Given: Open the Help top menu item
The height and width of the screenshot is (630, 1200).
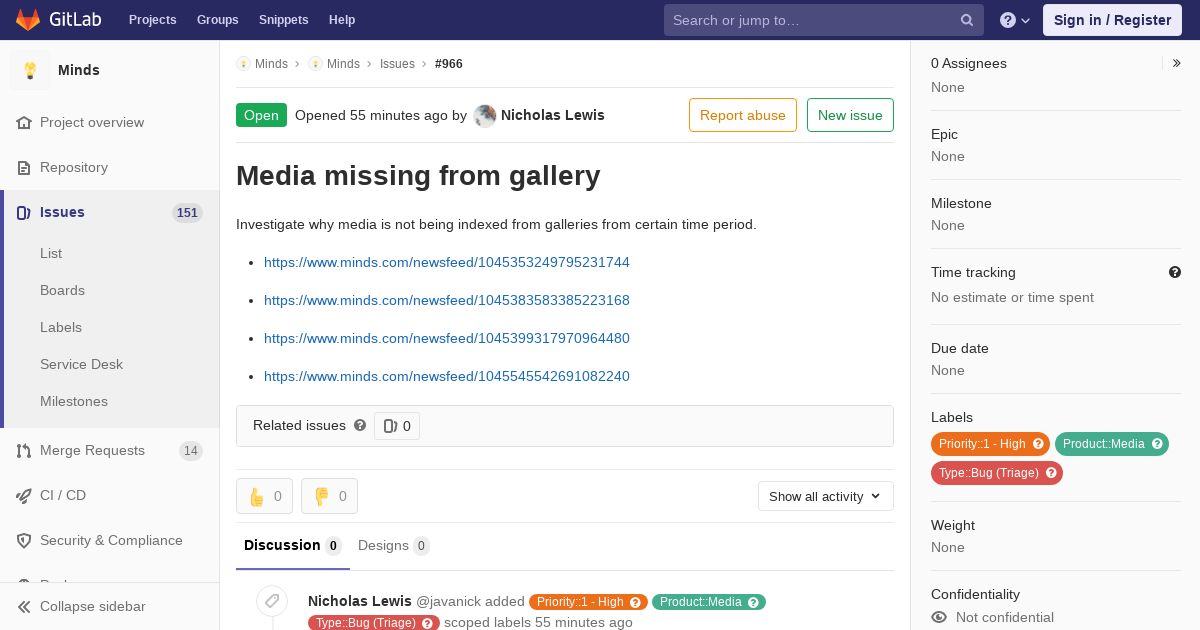Looking at the screenshot, I should [342, 20].
